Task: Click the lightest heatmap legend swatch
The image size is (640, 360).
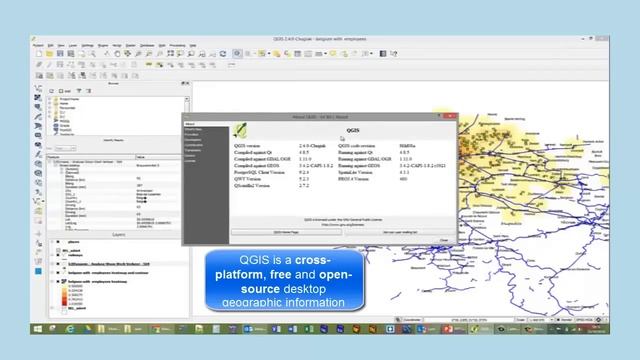Action: click(64, 286)
